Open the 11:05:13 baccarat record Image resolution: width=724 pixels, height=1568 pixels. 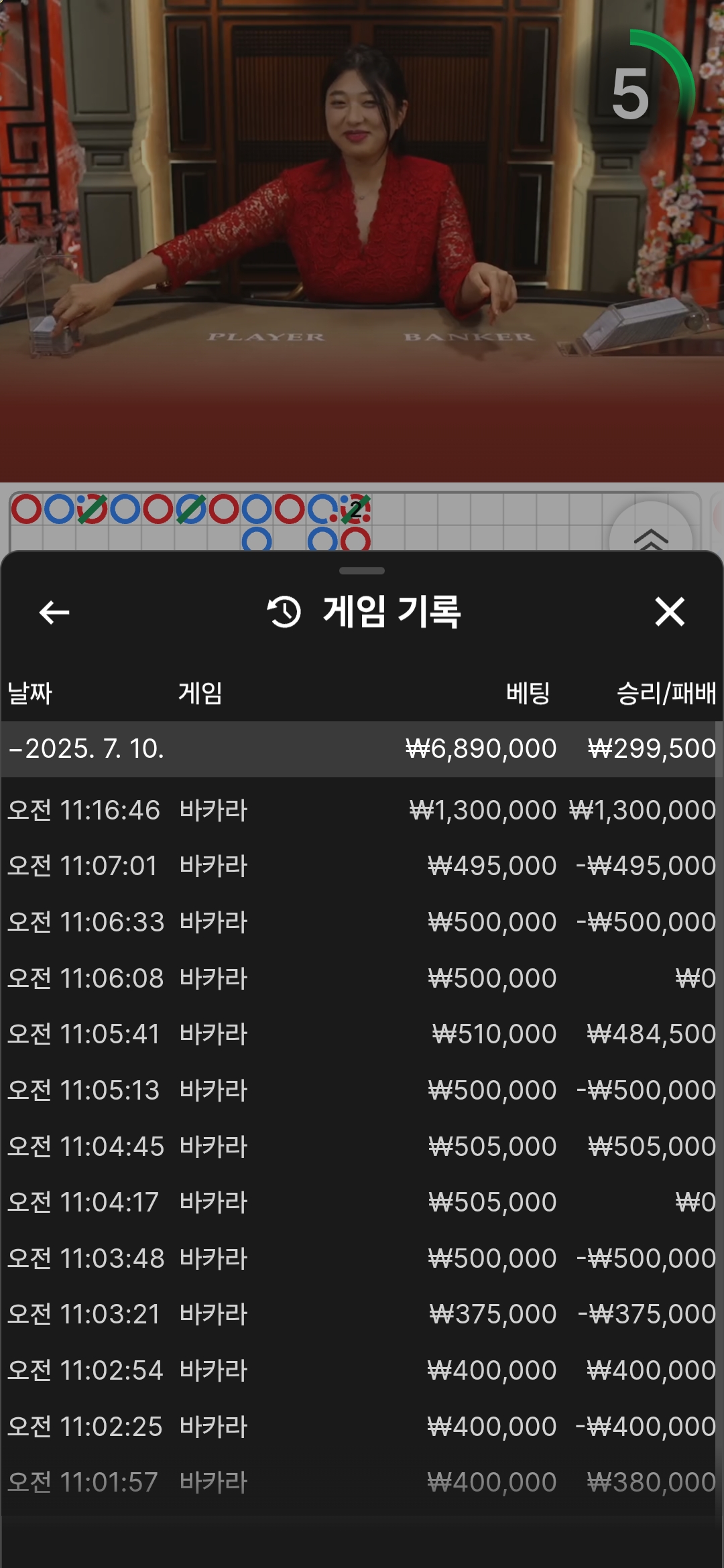click(362, 1090)
